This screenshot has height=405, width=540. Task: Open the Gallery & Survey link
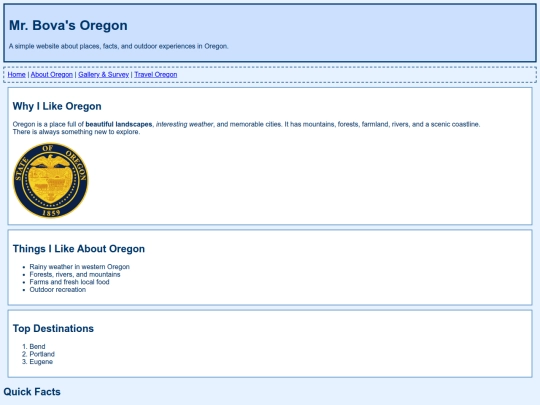point(103,74)
